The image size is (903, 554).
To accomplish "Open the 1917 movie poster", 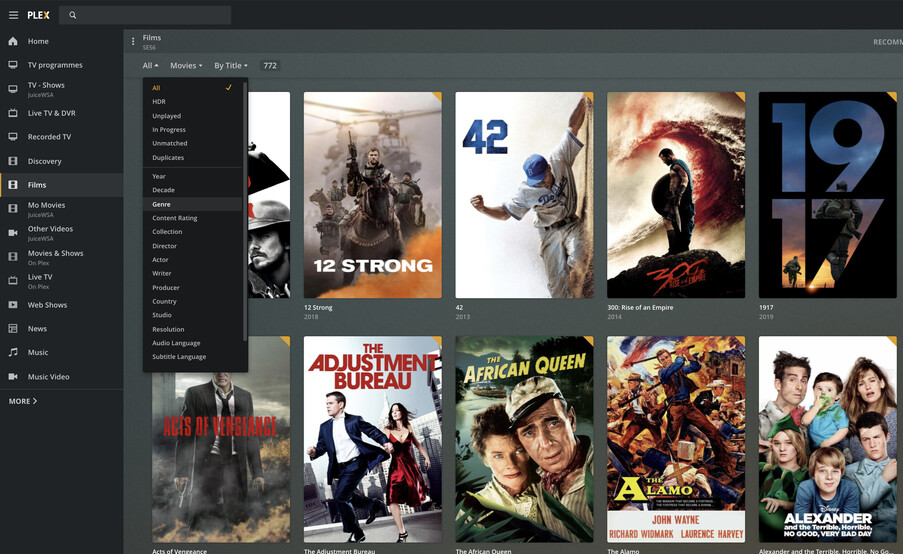I will (828, 195).
